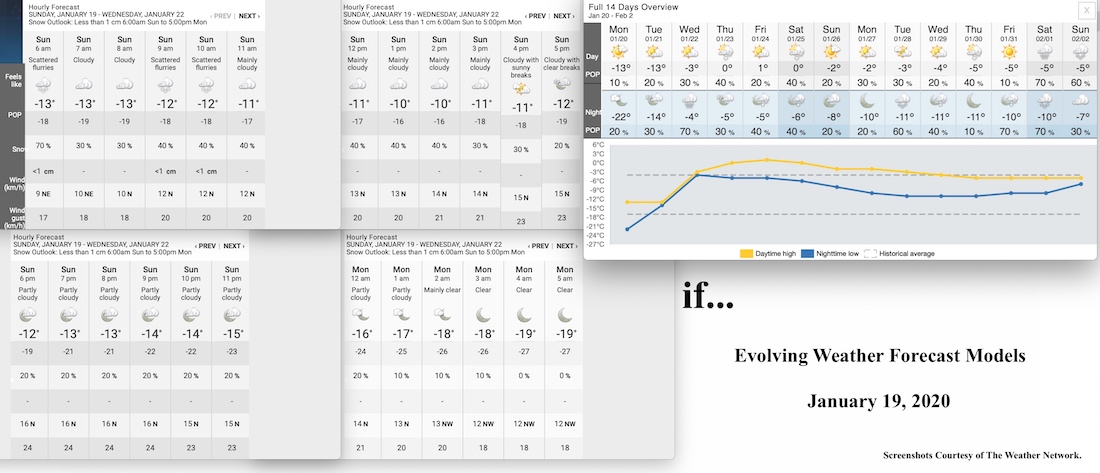
Task: Select the Thu 01/23 column header
Action: tap(725, 33)
